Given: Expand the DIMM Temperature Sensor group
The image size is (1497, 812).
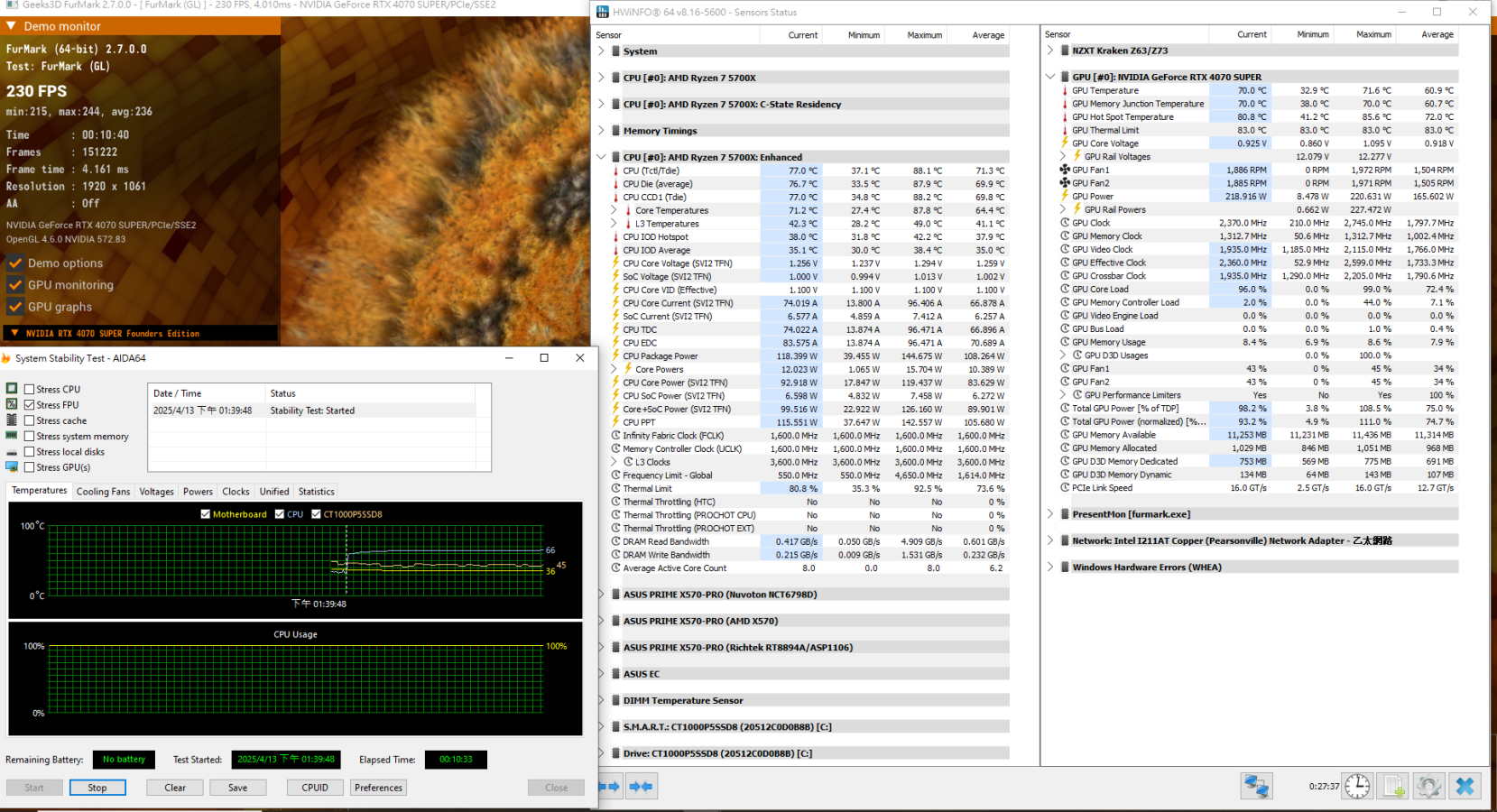Looking at the screenshot, I should [601, 700].
